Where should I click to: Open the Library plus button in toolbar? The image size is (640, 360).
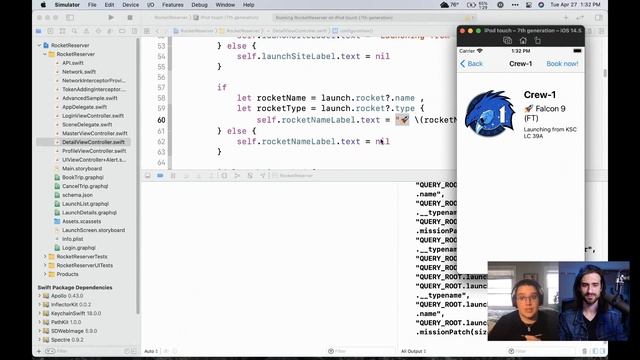tap(566, 18)
